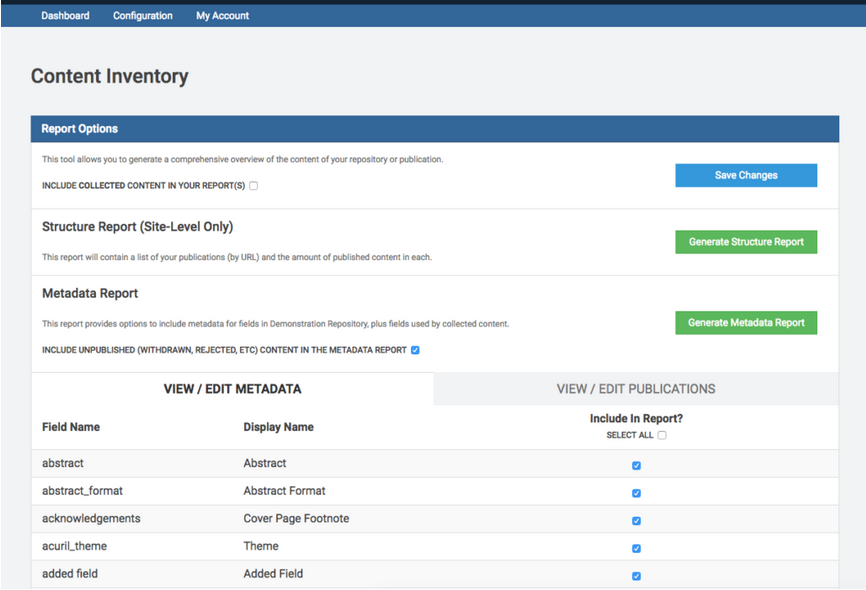866x590 pixels.
Task: Click Generate Metadata Report
Action: pos(746,323)
